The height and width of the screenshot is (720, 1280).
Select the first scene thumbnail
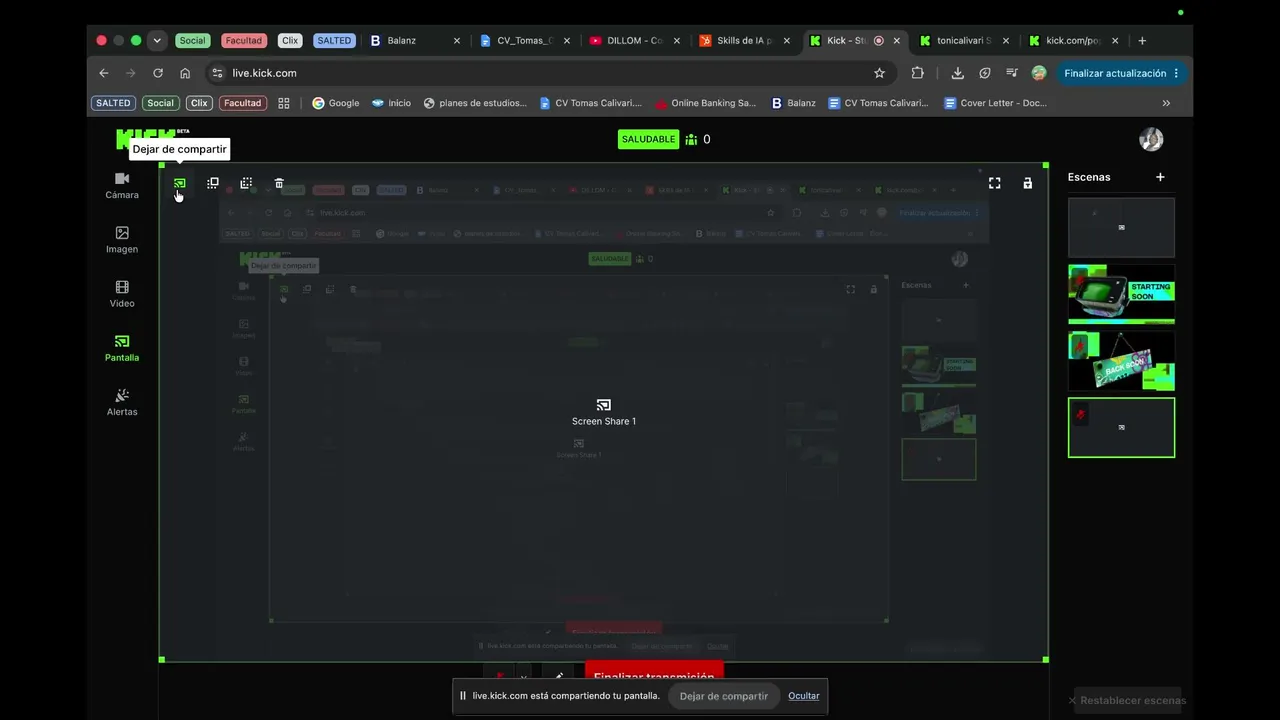click(1121, 227)
